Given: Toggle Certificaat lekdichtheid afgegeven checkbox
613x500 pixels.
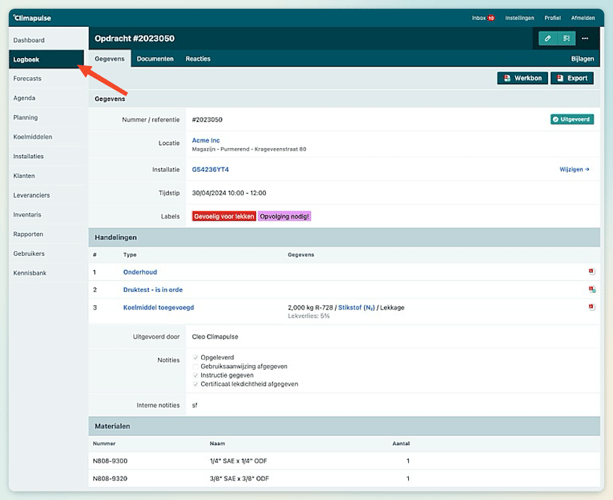Looking at the screenshot, I should click(x=195, y=384).
